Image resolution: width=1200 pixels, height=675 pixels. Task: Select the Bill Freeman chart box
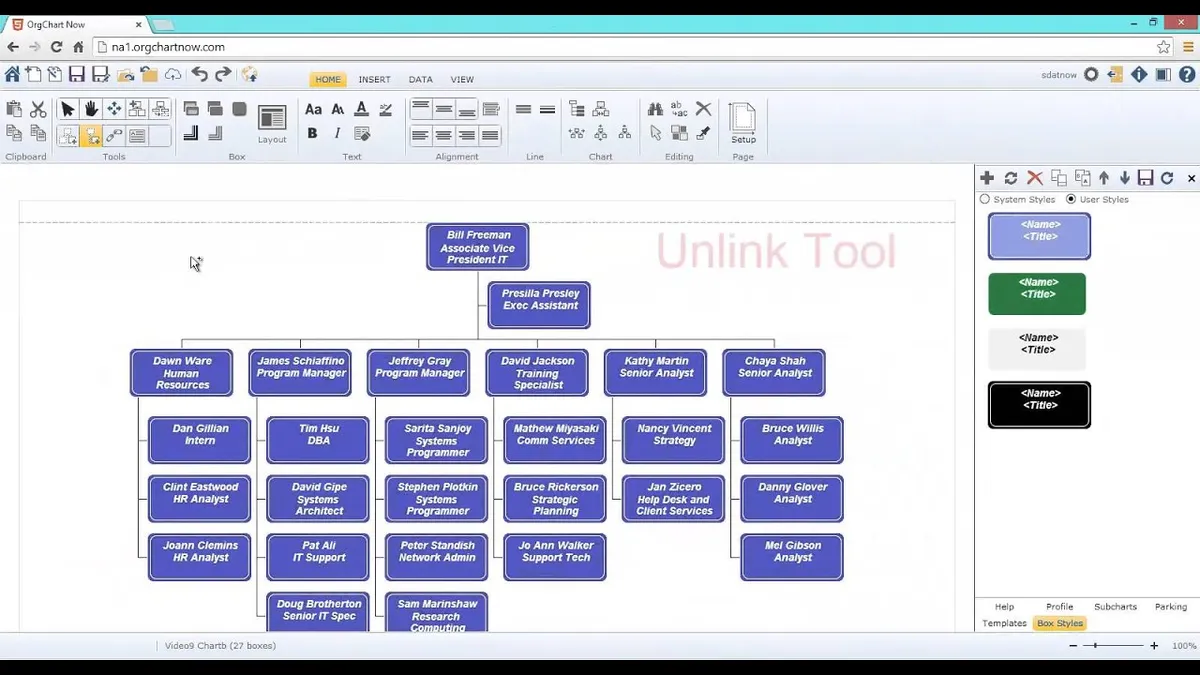(478, 247)
